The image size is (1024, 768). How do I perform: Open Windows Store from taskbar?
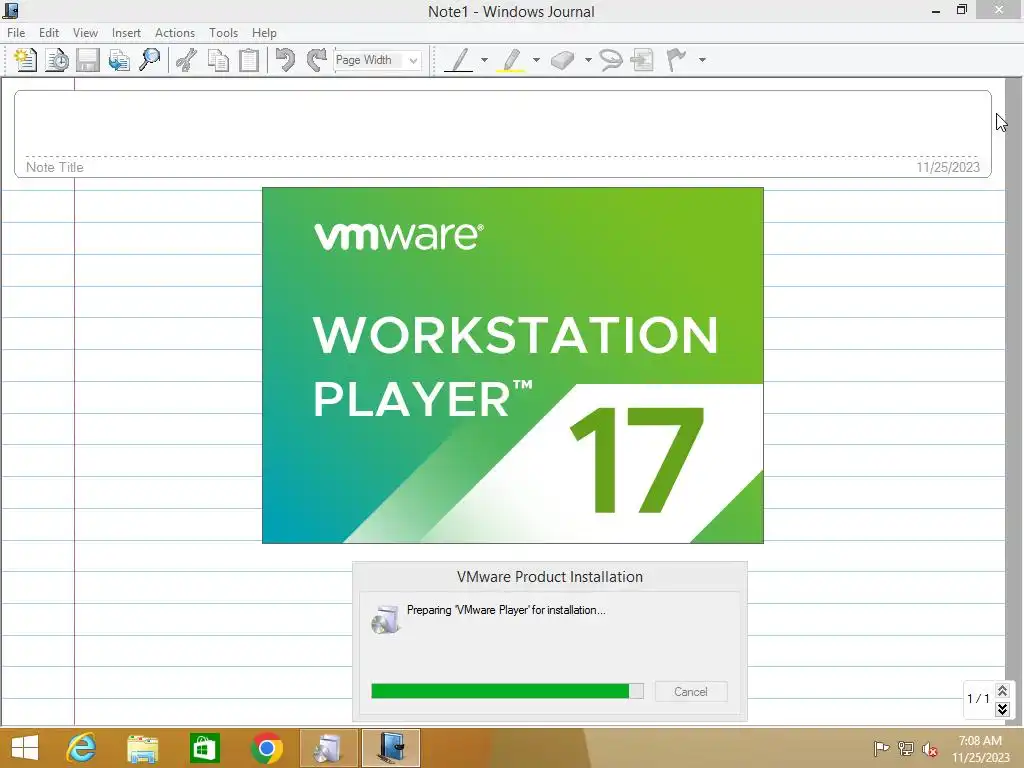[x=204, y=748]
